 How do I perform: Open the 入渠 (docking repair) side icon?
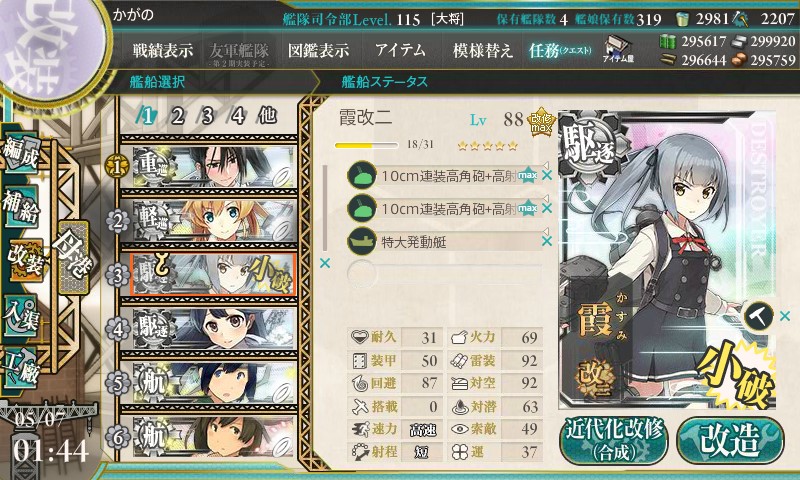point(21,315)
